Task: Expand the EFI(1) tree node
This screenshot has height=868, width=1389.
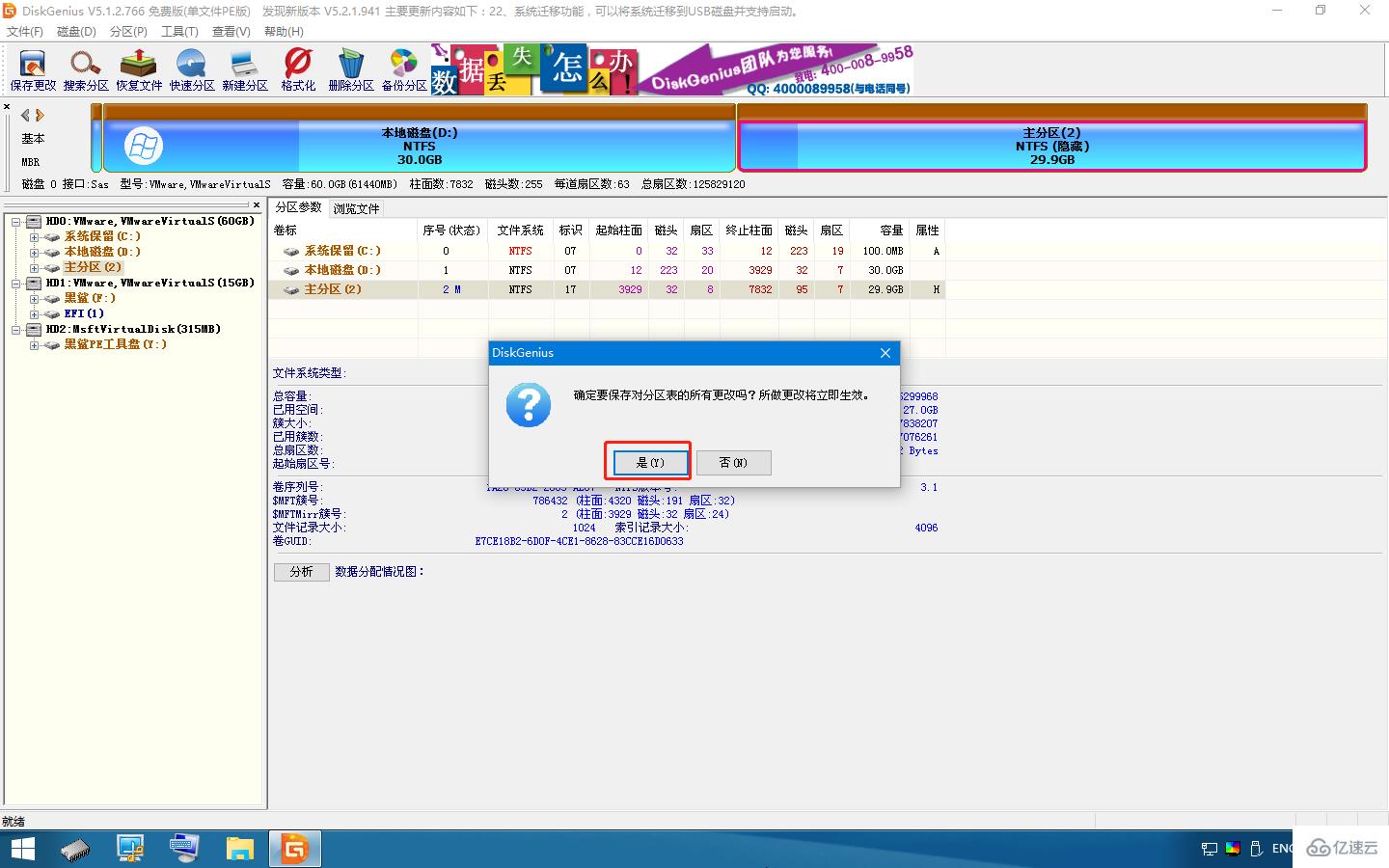Action: tap(34, 314)
